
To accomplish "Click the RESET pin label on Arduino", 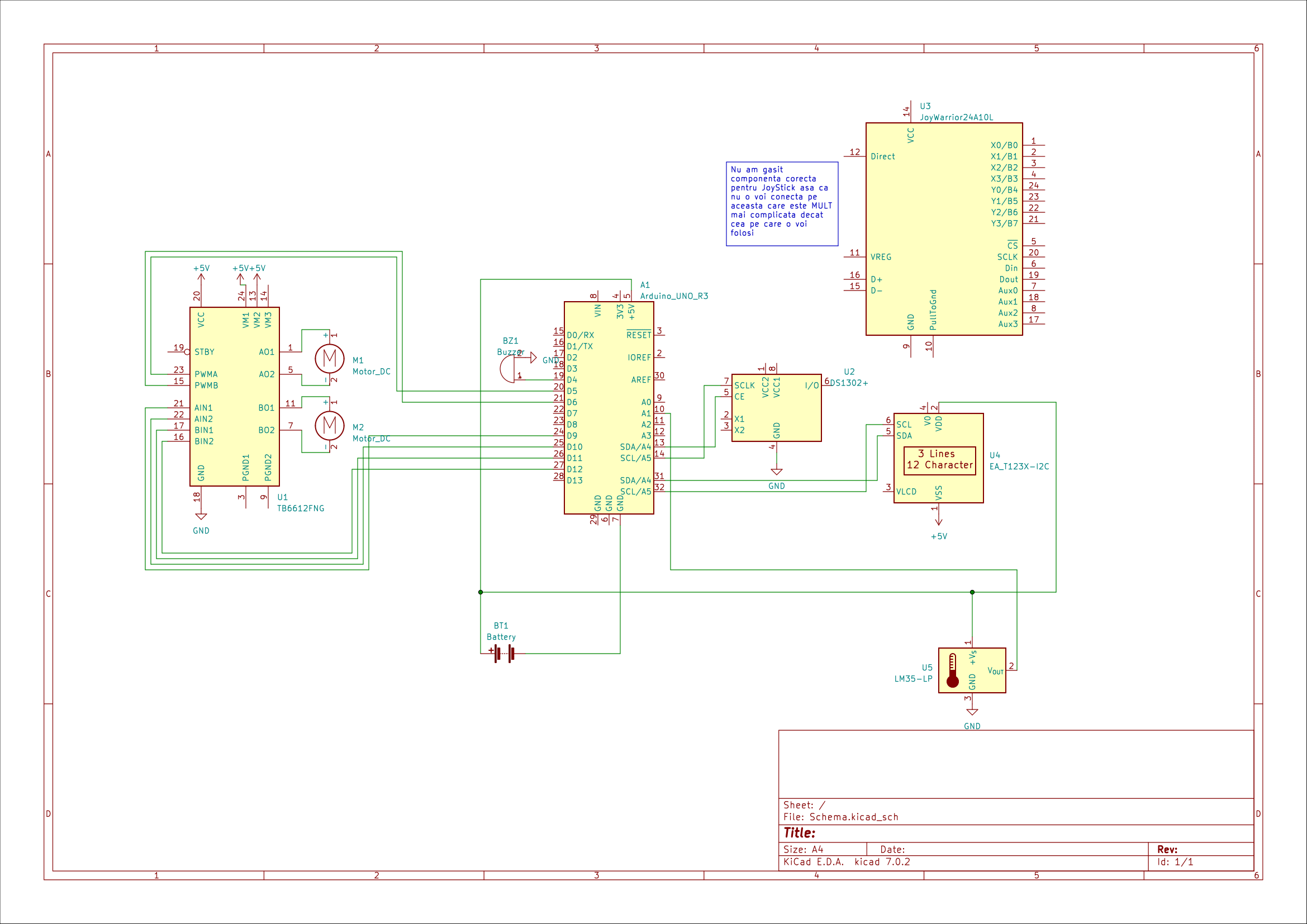I will click(x=639, y=335).
